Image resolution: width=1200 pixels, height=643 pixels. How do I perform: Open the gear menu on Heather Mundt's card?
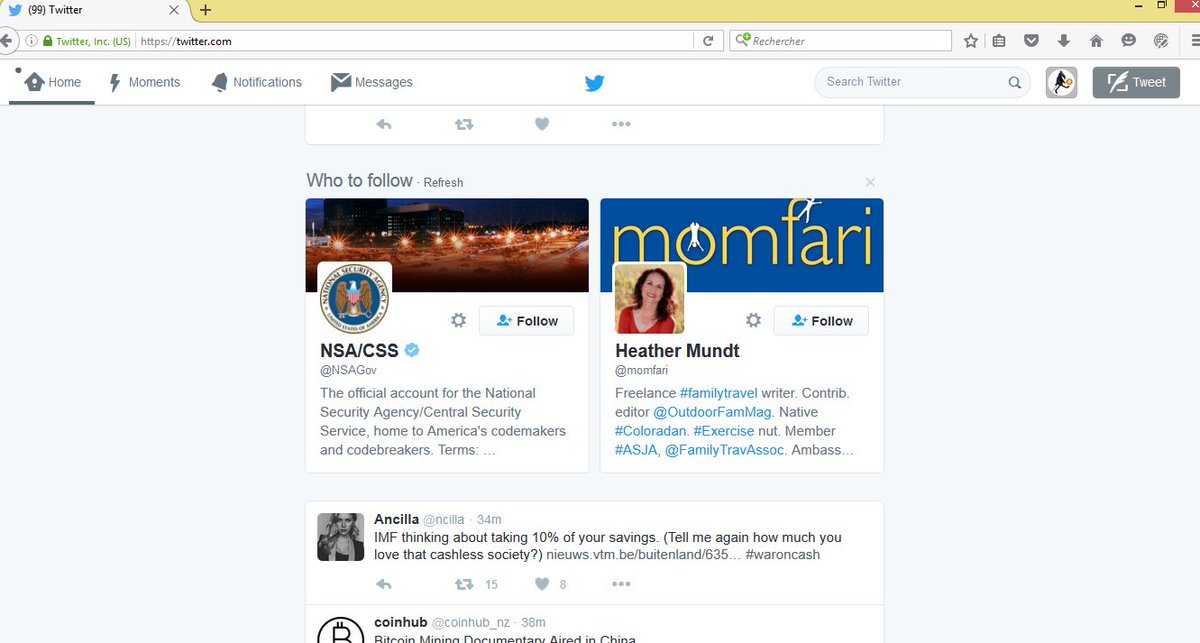pyautogui.click(x=753, y=320)
